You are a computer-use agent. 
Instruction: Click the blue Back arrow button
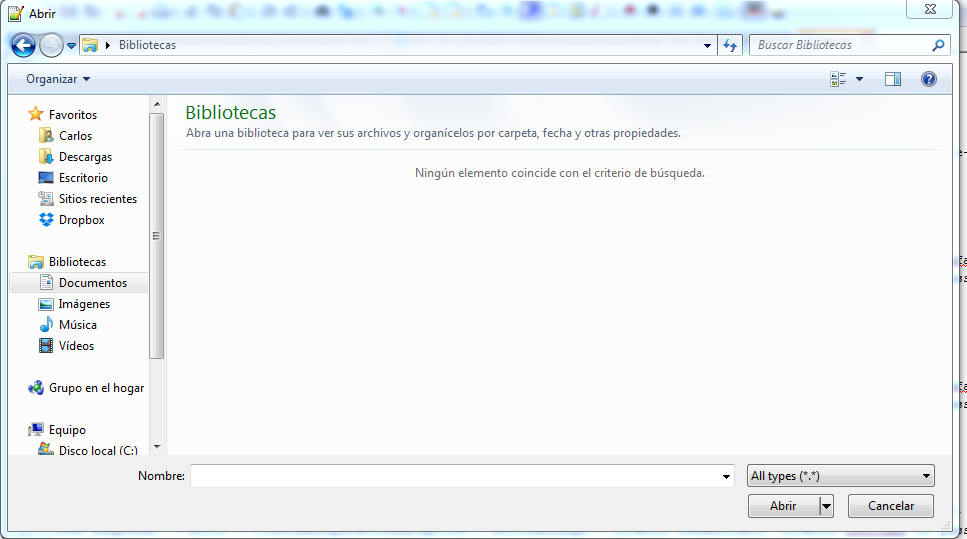[x=23, y=45]
